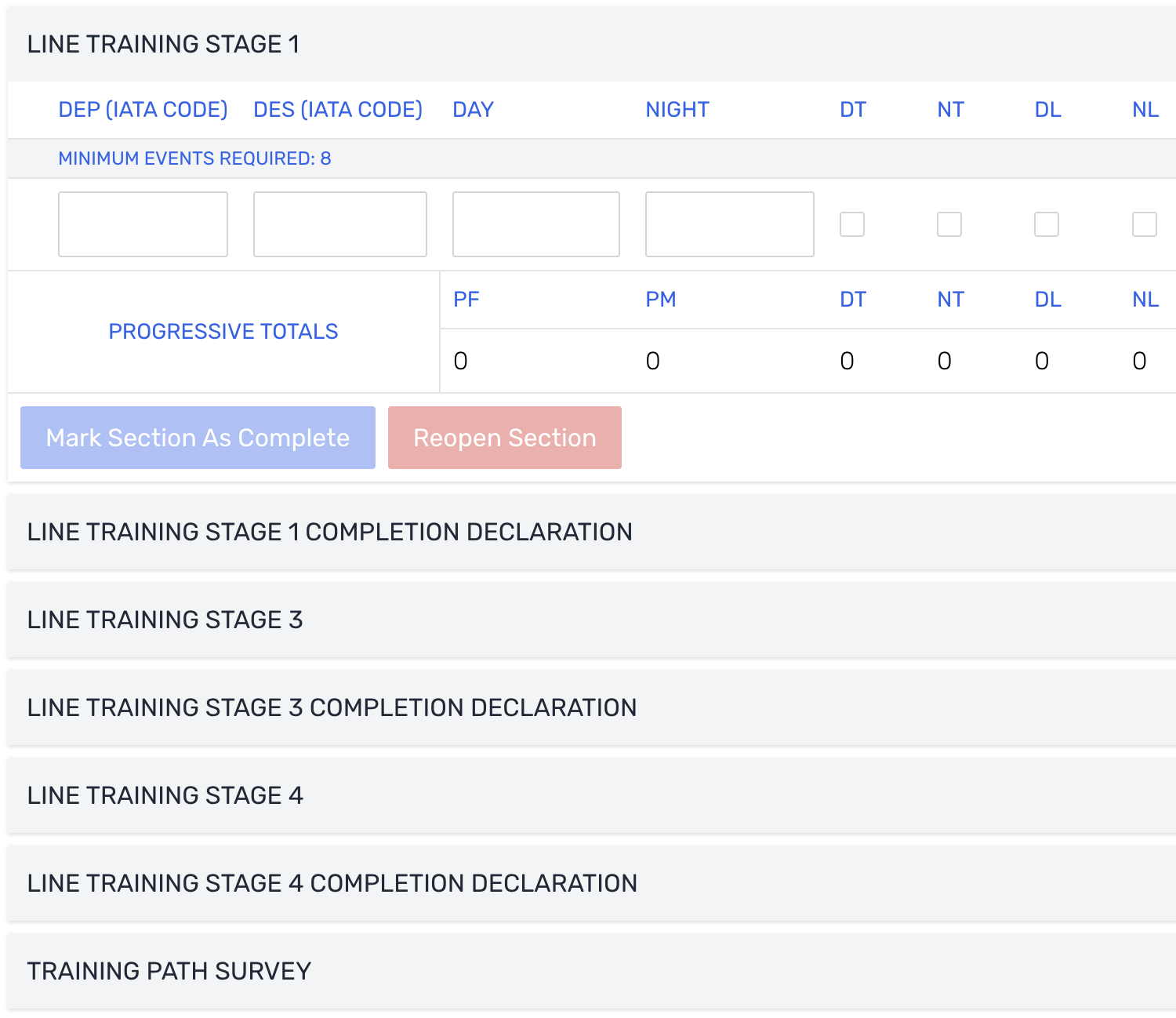Click into the NIGHT input field
Viewport: 1176px width, 1018px height.
tap(729, 224)
